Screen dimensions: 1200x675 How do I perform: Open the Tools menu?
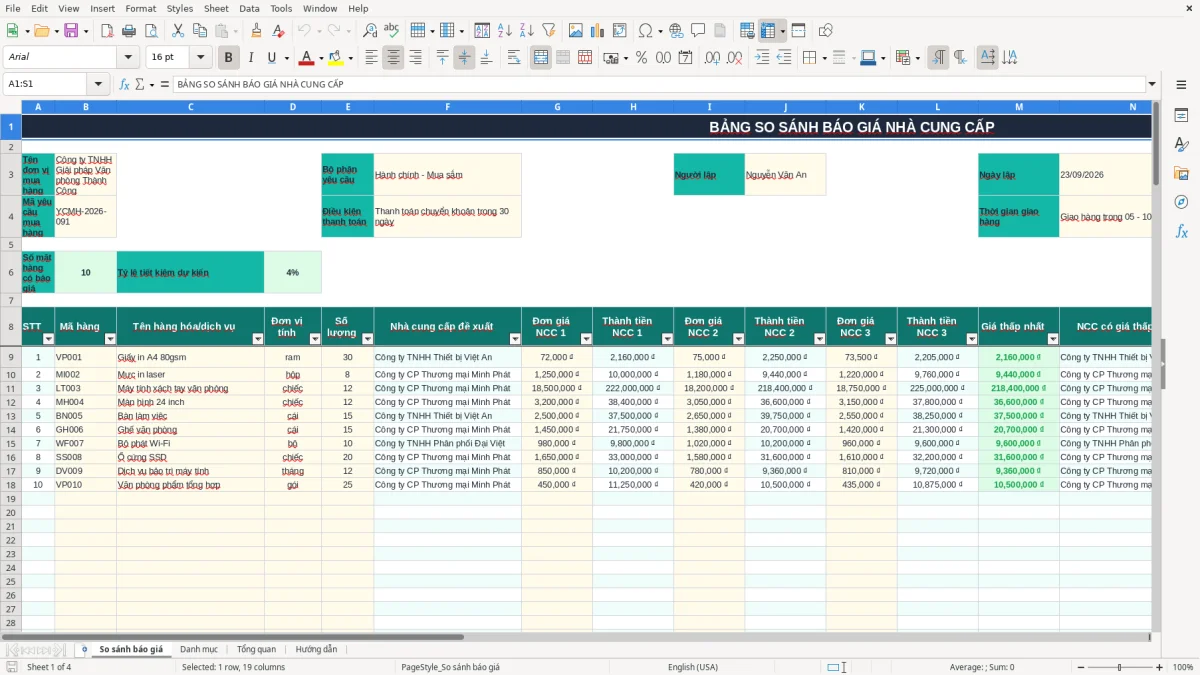pos(281,8)
